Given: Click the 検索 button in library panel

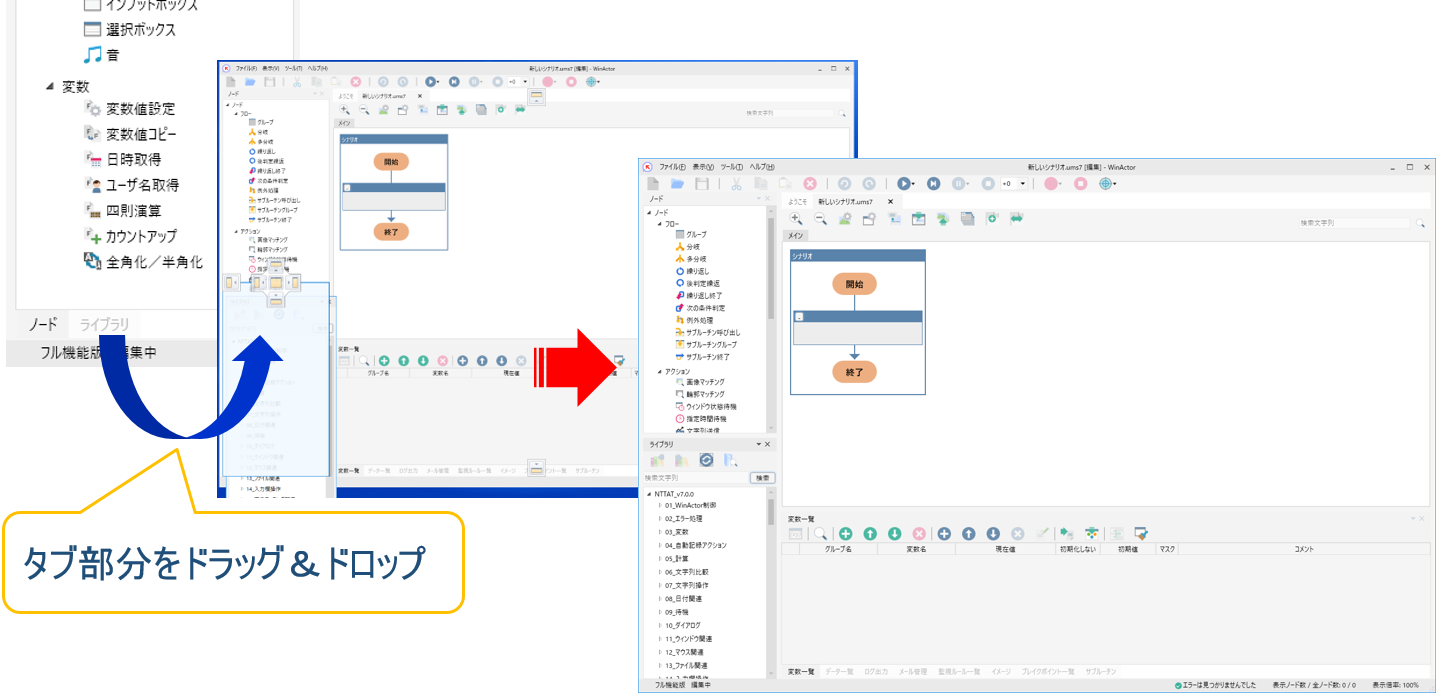Looking at the screenshot, I should tap(762, 478).
